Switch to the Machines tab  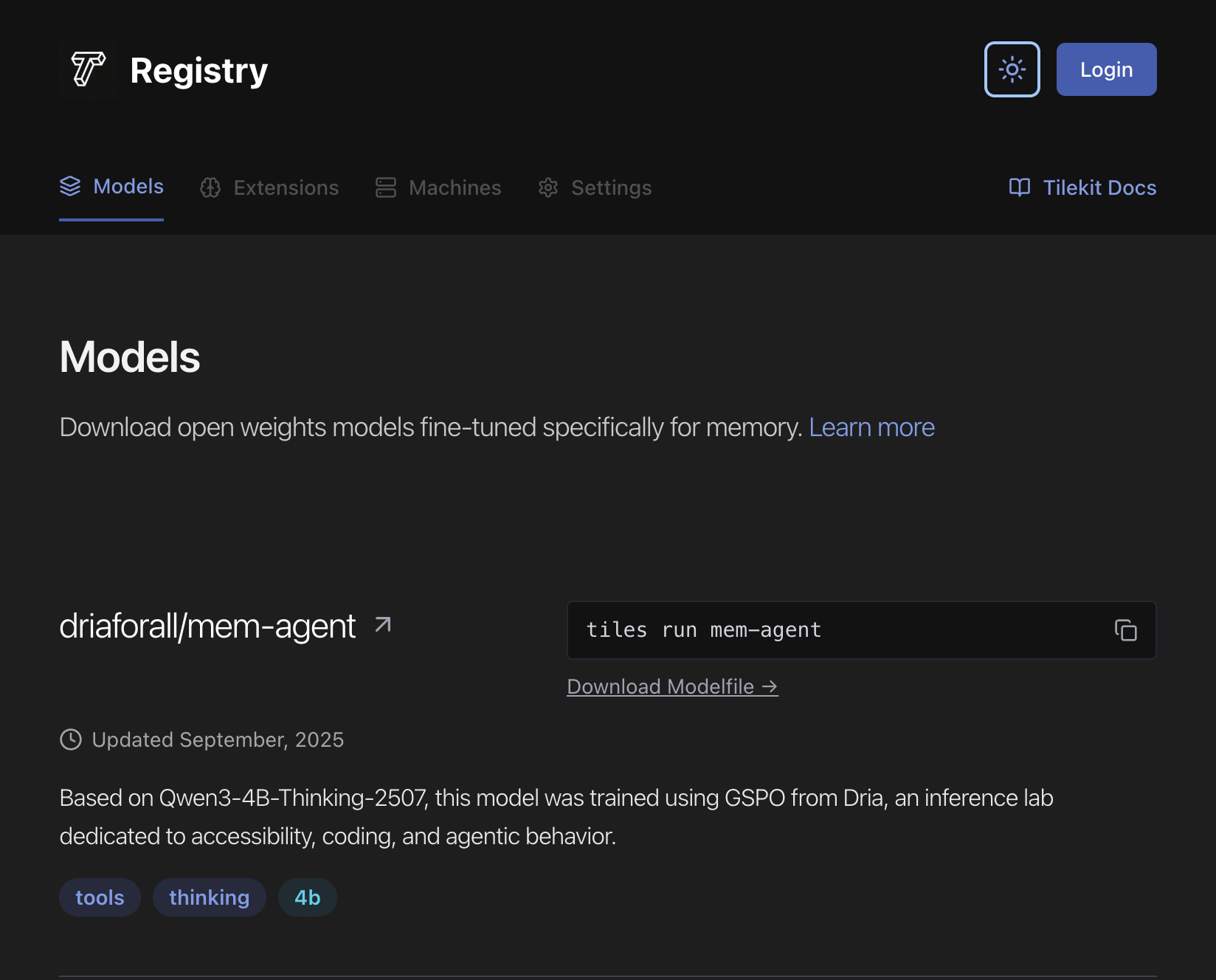[x=455, y=188]
